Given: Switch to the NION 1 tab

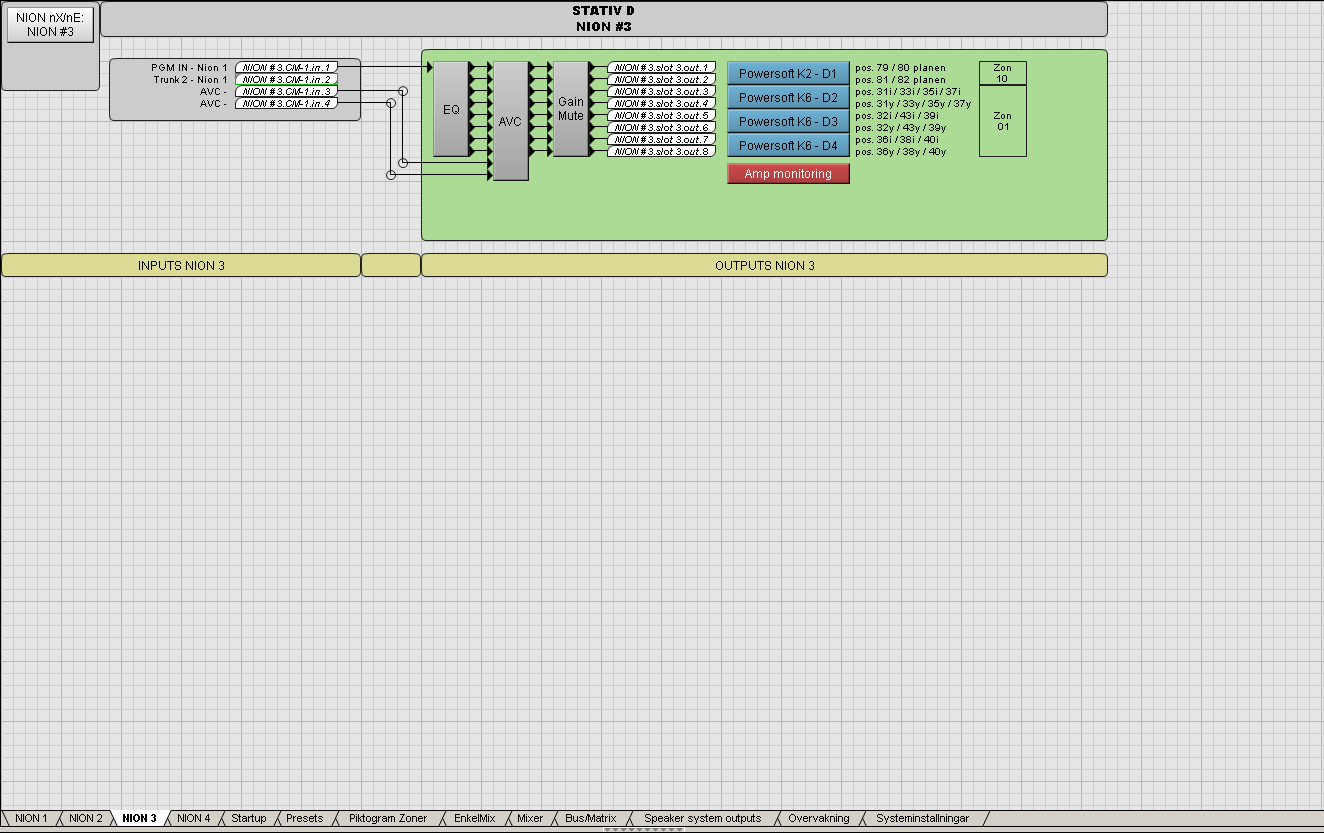Looking at the screenshot, I should click(x=31, y=818).
